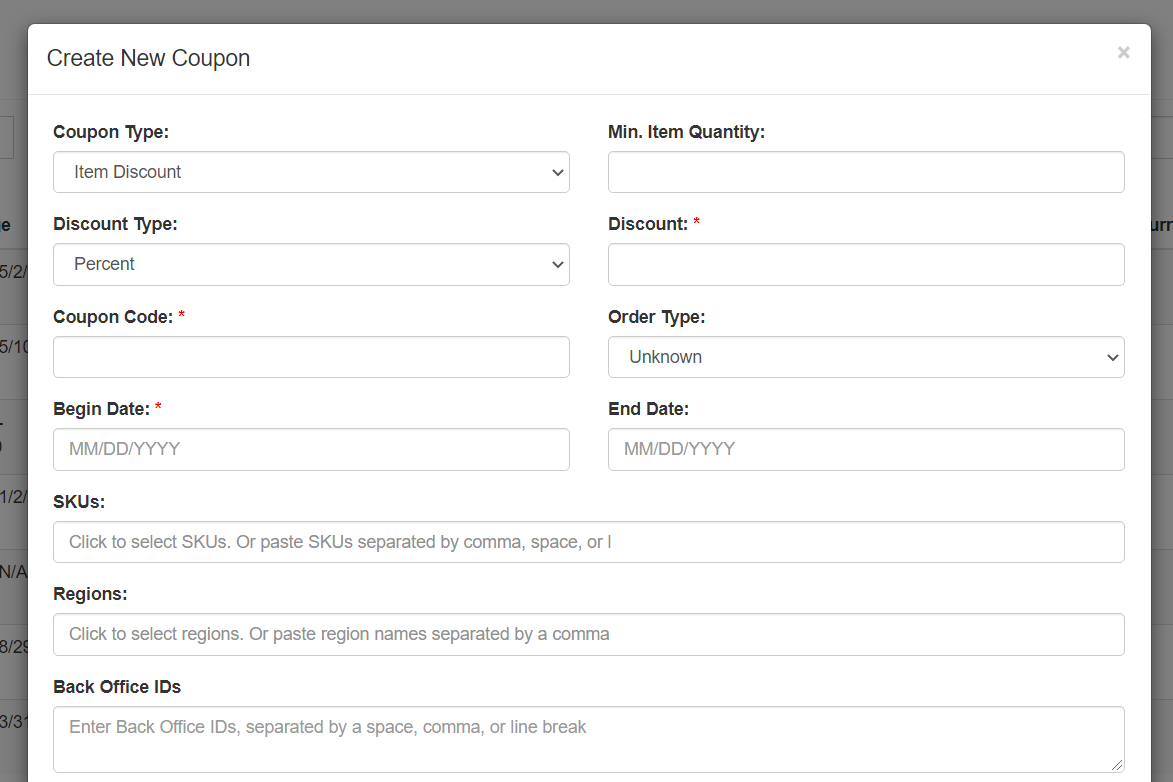Click the SKUs selection box

coord(589,542)
